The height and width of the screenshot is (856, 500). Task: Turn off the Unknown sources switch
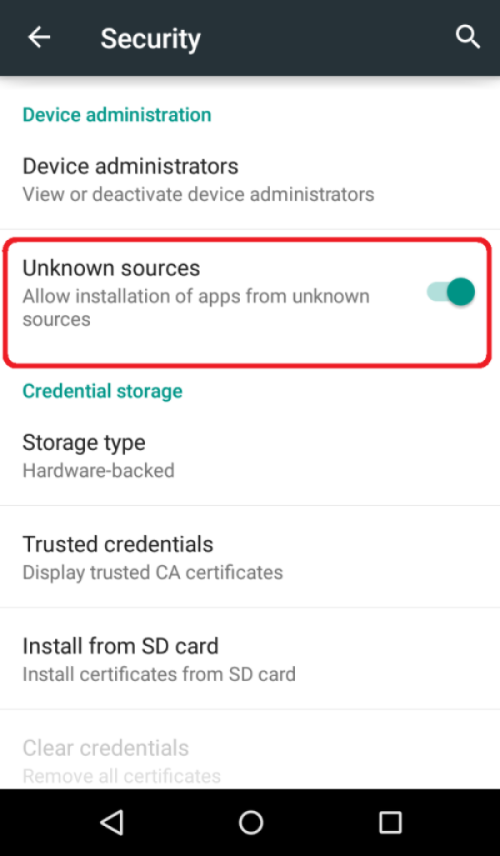pos(450,292)
